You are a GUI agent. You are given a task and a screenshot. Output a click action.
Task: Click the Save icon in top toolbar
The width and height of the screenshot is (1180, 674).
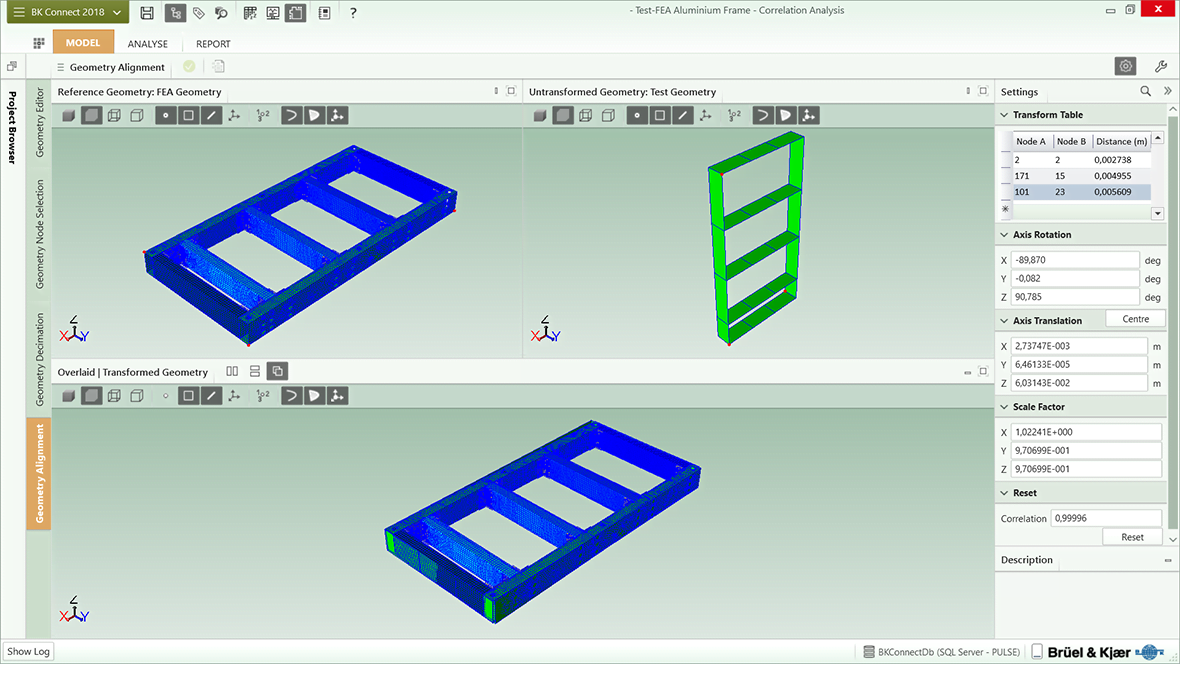(147, 13)
